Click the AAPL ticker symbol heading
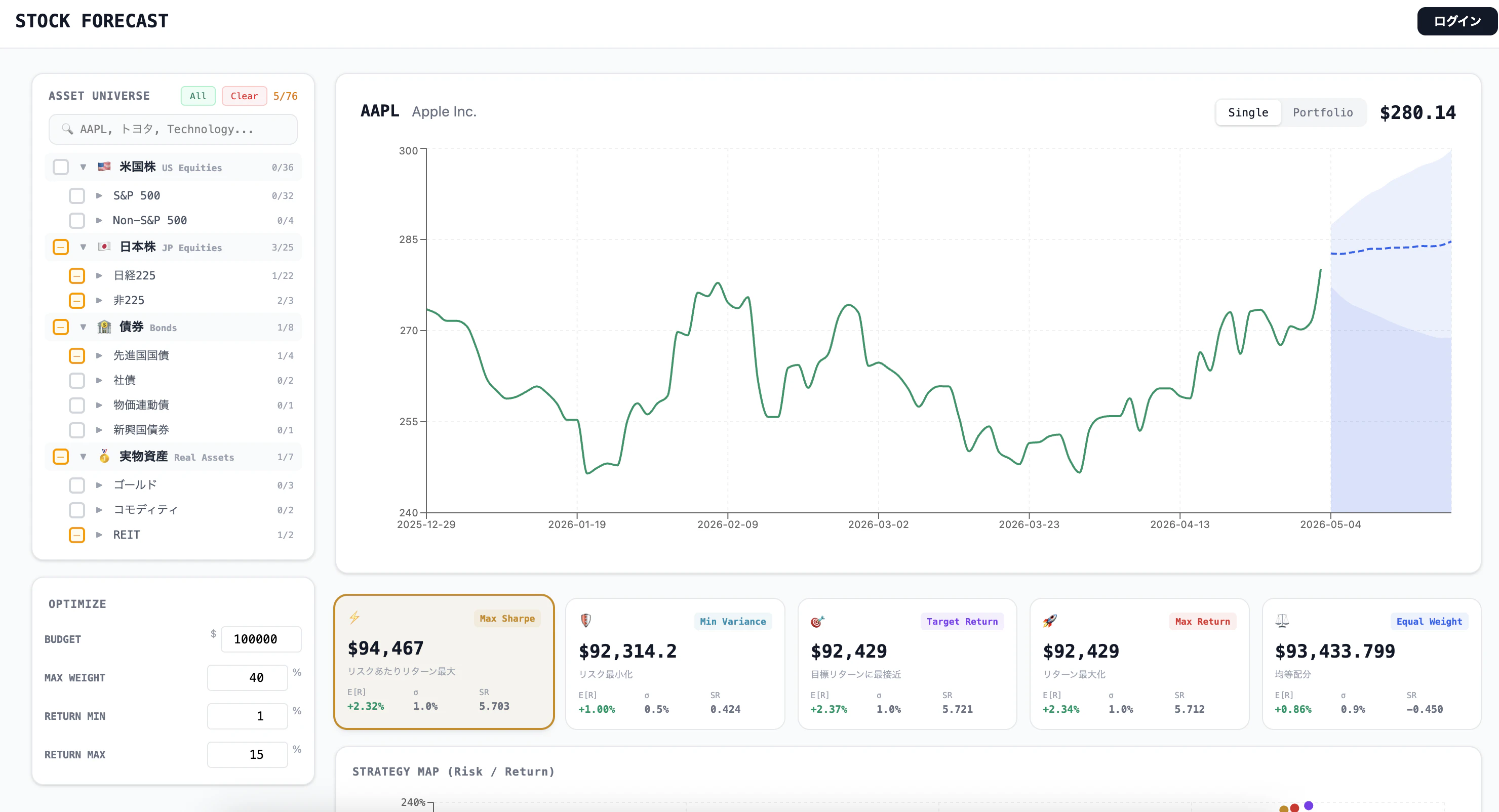Screen dimensions: 1499x812 click(x=380, y=111)
